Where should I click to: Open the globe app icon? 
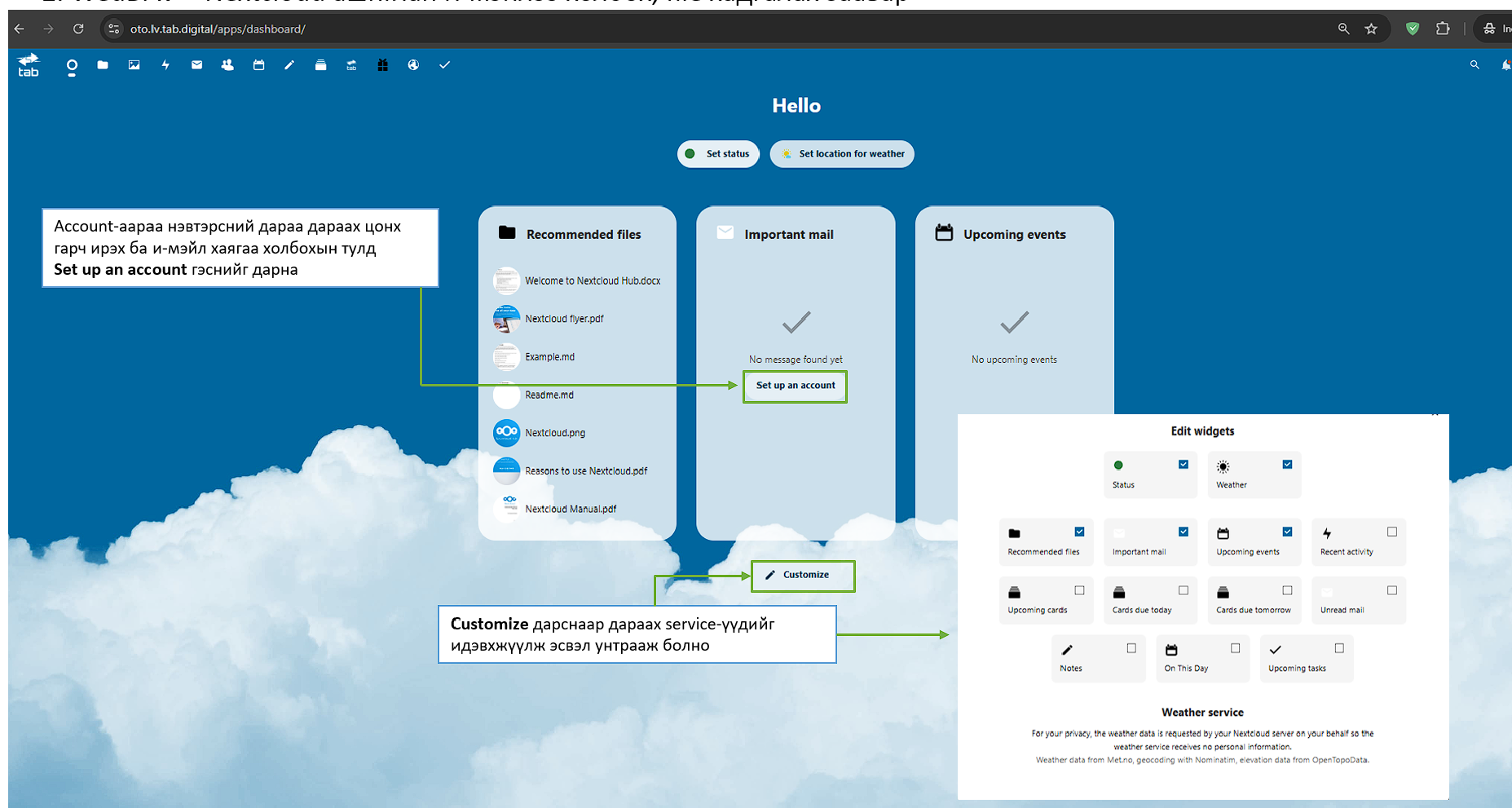[413, 65]
